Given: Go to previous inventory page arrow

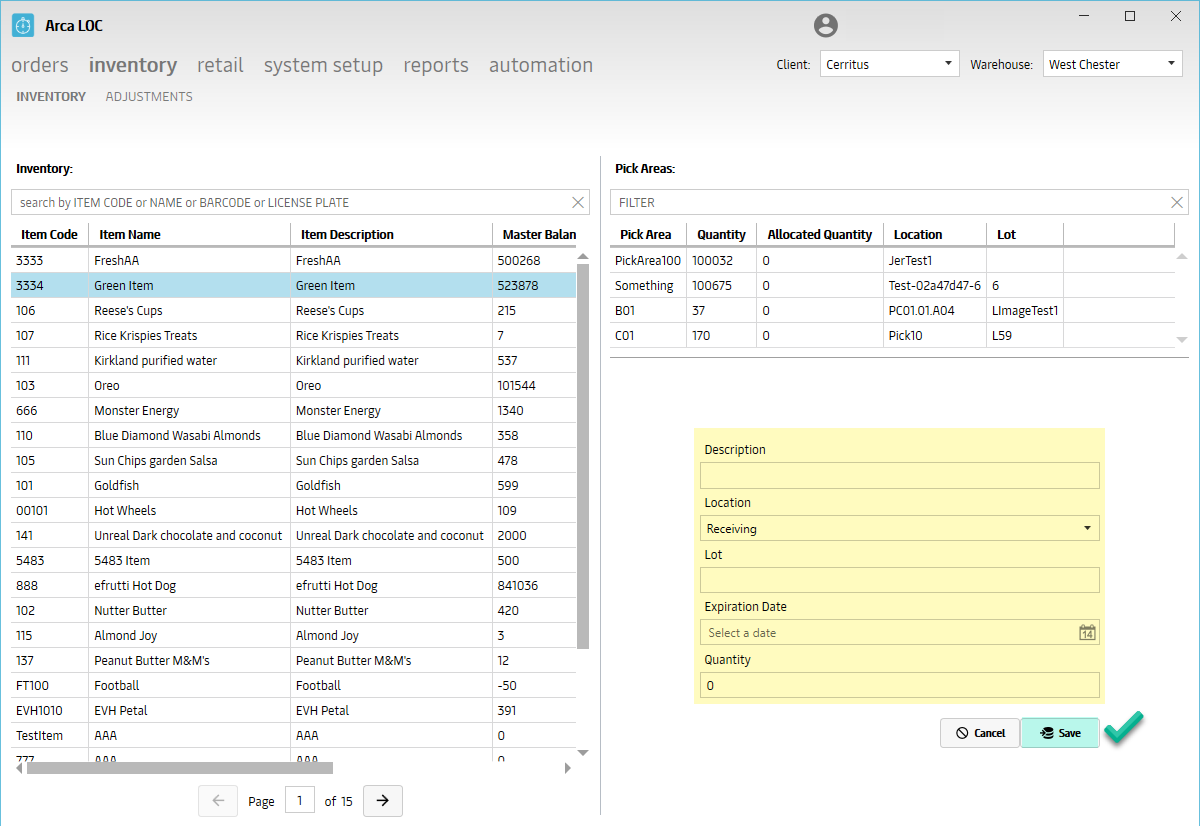Looking at the screenshot, I should point(219,801).
